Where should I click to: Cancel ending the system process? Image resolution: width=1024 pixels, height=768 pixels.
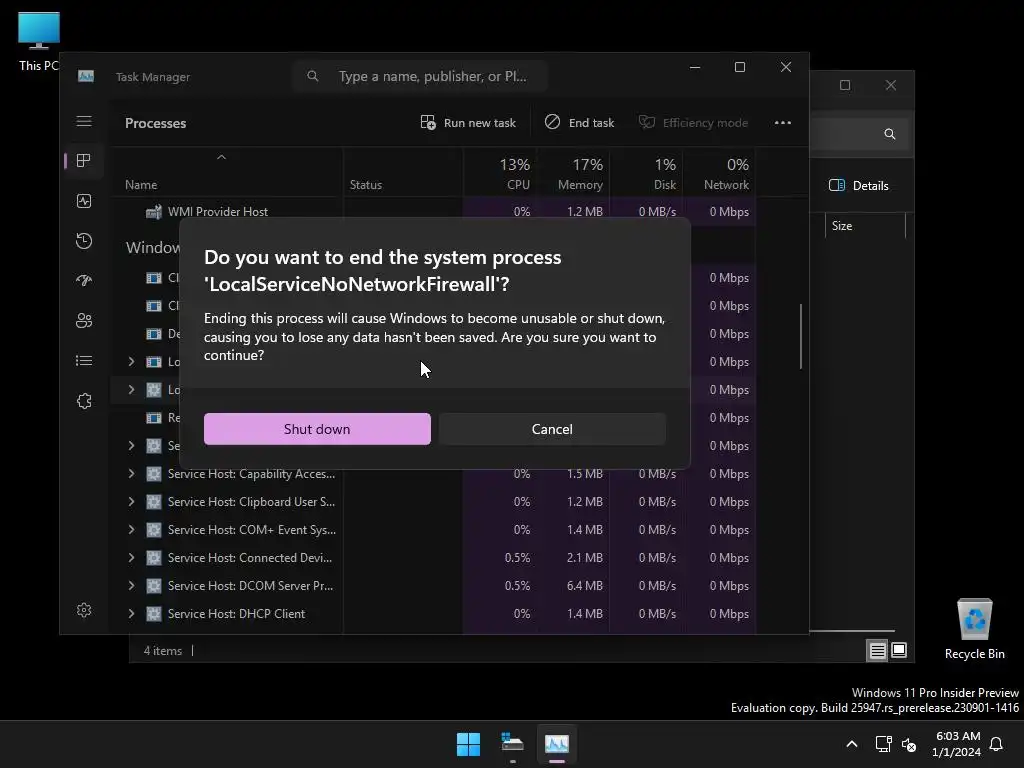click(x=552, y=429)
